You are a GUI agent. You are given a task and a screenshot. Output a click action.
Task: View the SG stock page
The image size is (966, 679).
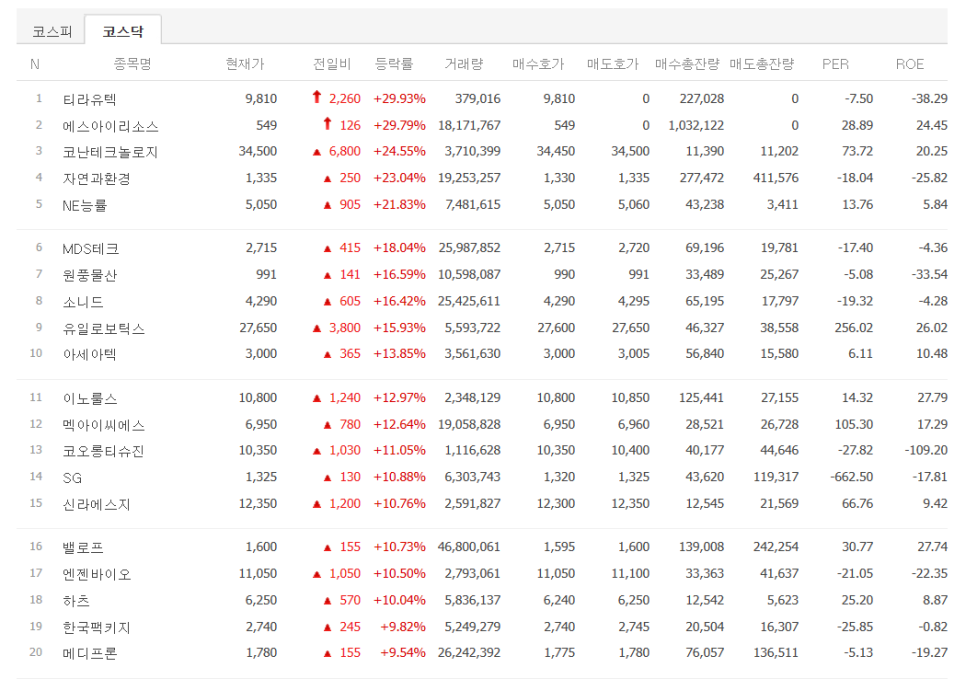(72, 478)
